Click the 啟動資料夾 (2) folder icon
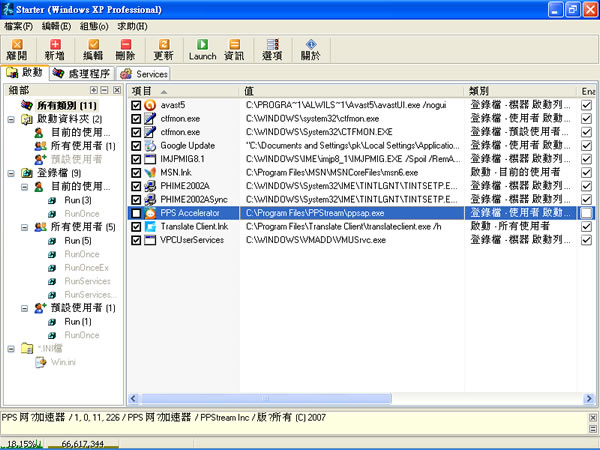The height and width of the screenshot is (450, 600). (x=27, y=119)
